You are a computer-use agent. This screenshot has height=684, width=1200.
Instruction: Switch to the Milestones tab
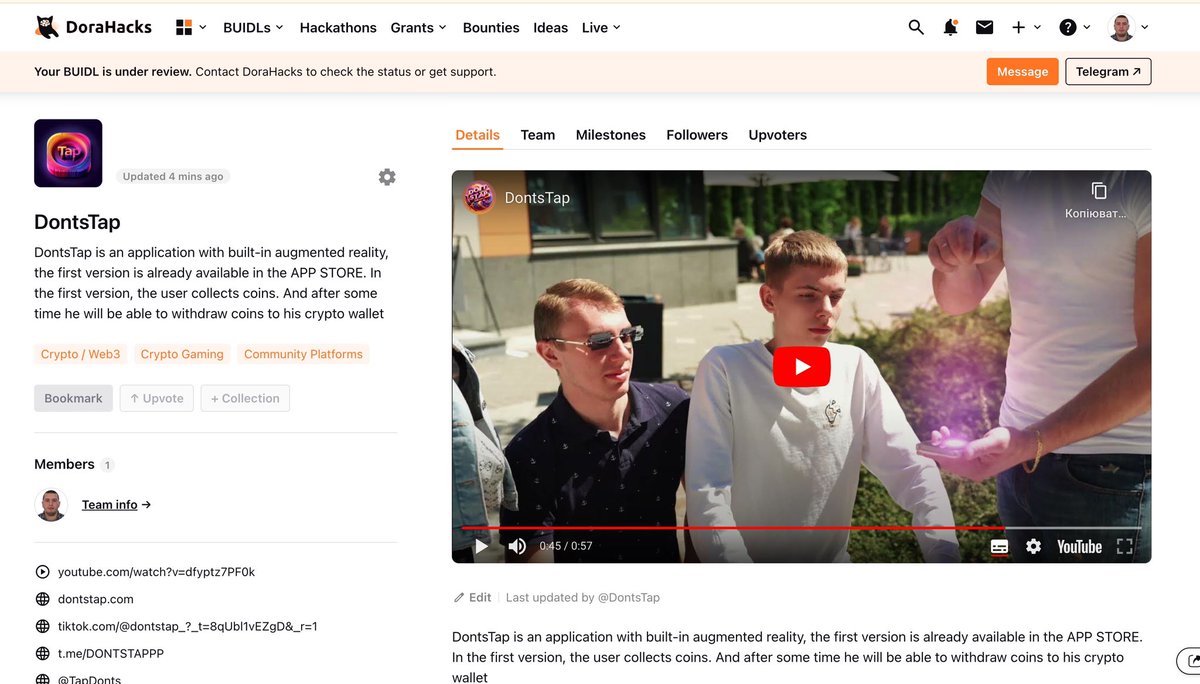pos(611,135)
